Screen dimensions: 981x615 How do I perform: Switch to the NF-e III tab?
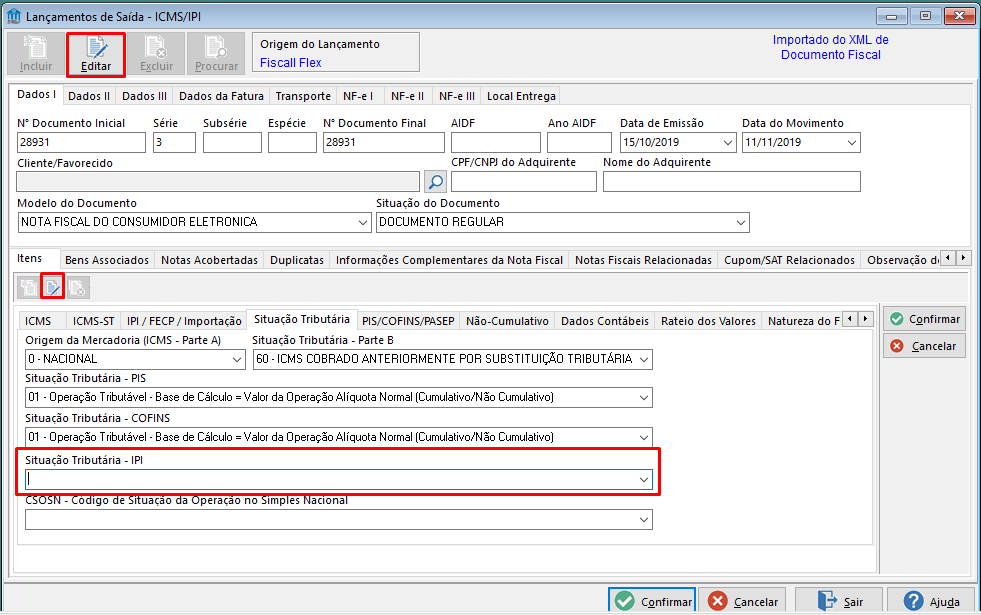click(457, 96)
